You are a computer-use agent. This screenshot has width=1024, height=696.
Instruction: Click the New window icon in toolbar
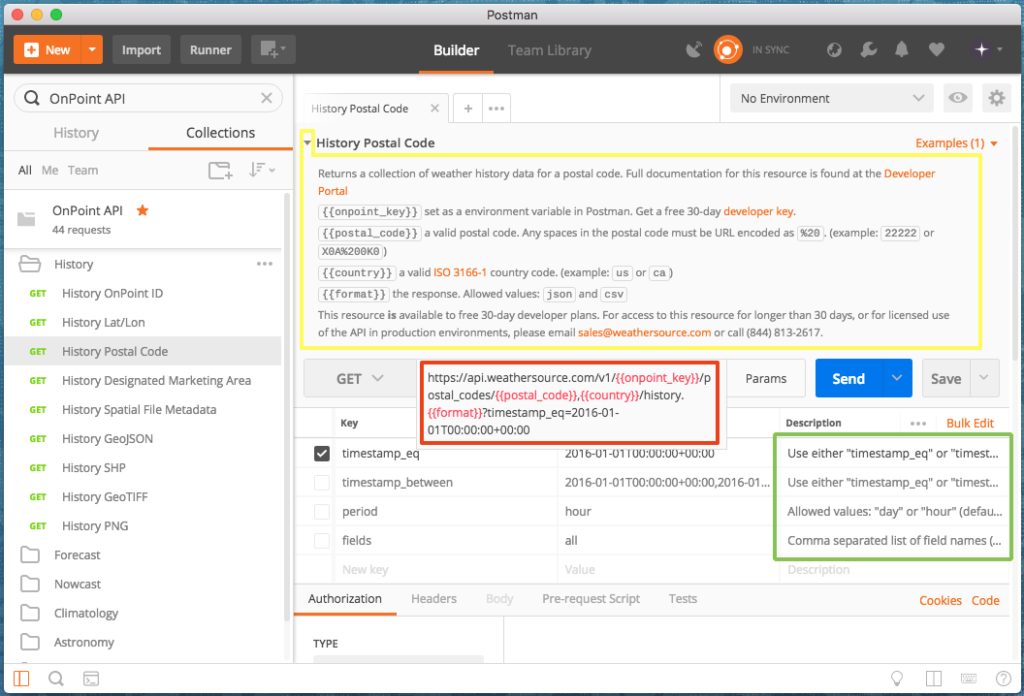273,50
